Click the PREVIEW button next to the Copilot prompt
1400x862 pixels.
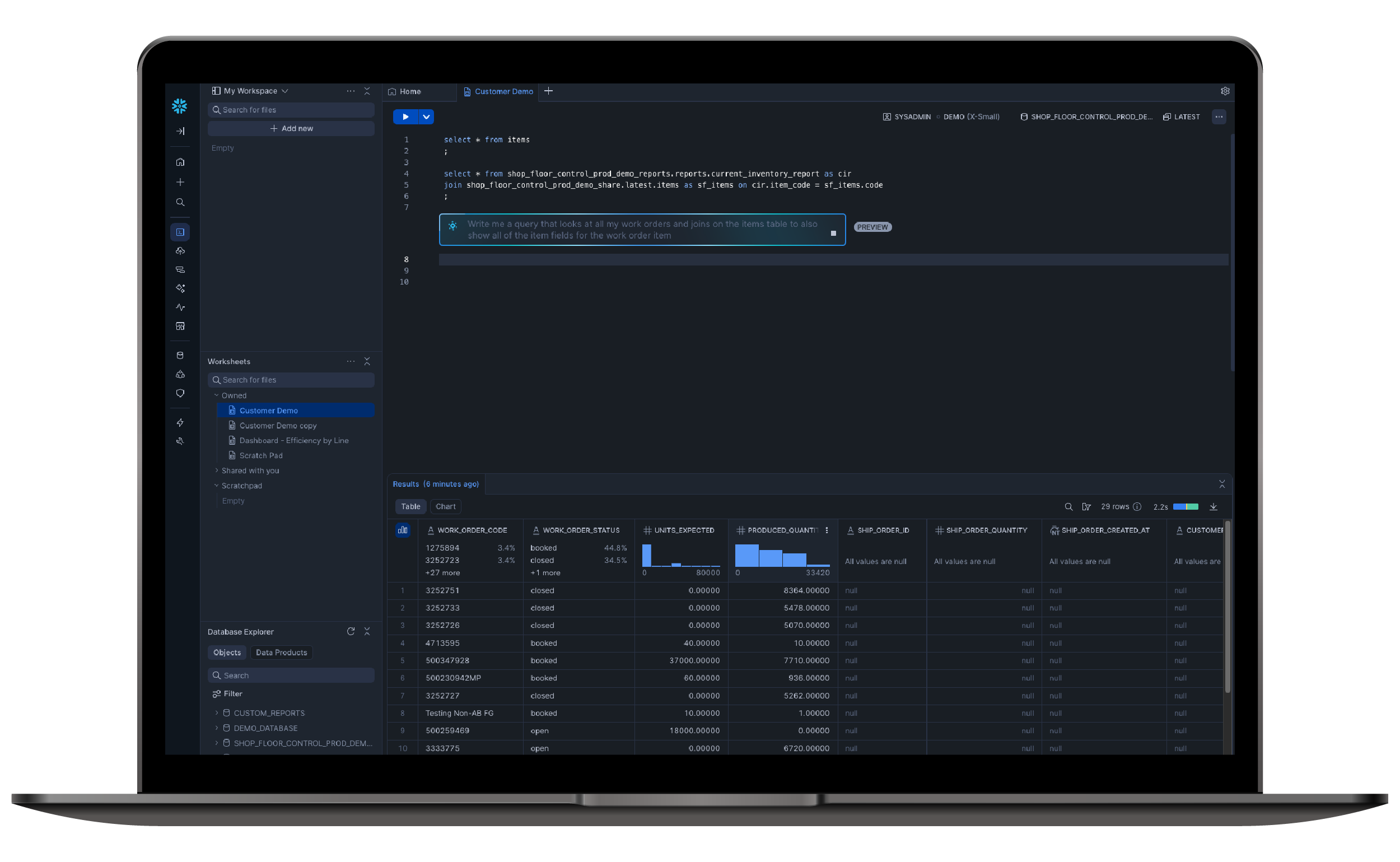[872, 227]
